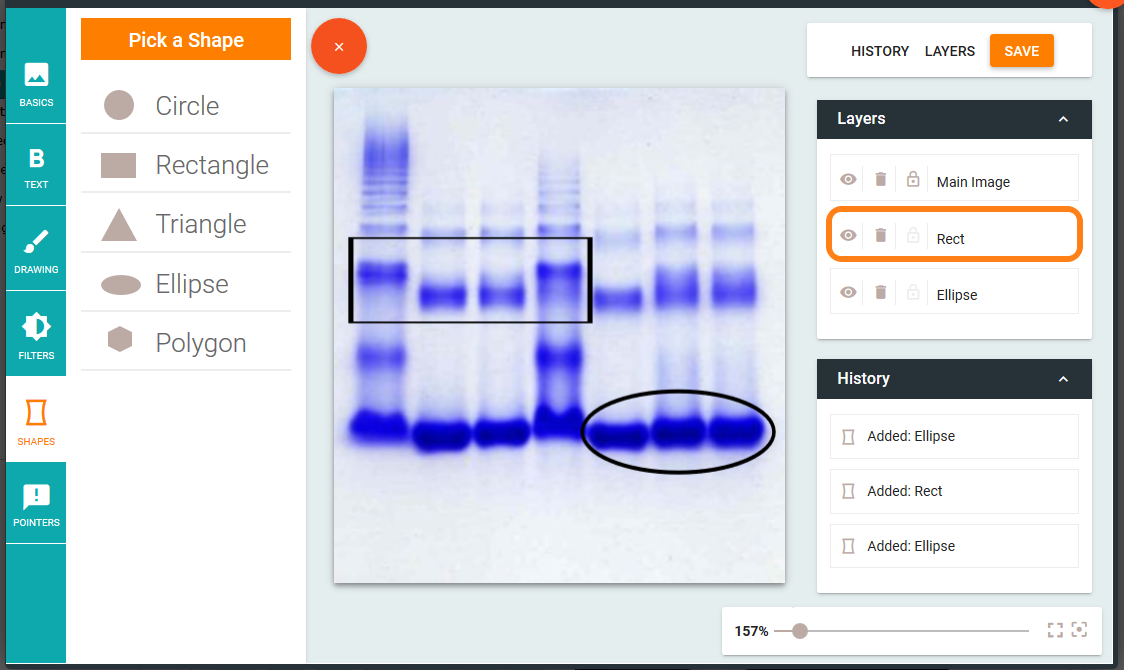Screen dimensions: 1124x670
Task: Click the orange SAVE button
Action: [x=1021, y=51]
